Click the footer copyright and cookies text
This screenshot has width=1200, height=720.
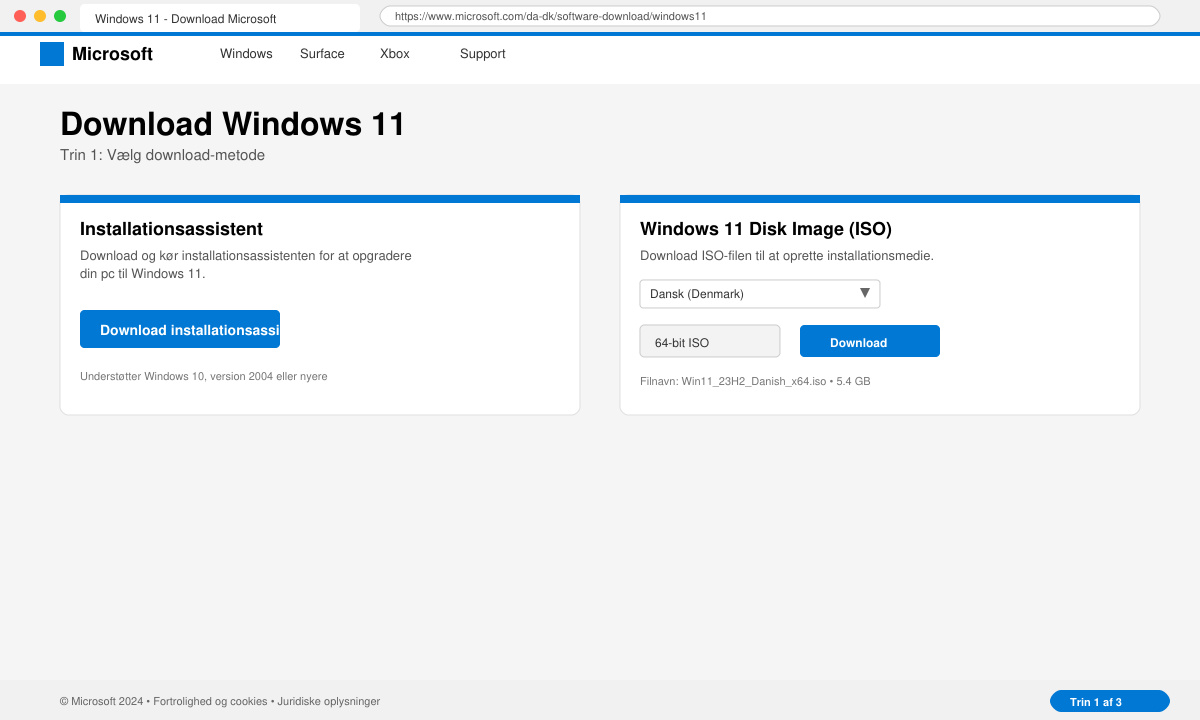220,701
